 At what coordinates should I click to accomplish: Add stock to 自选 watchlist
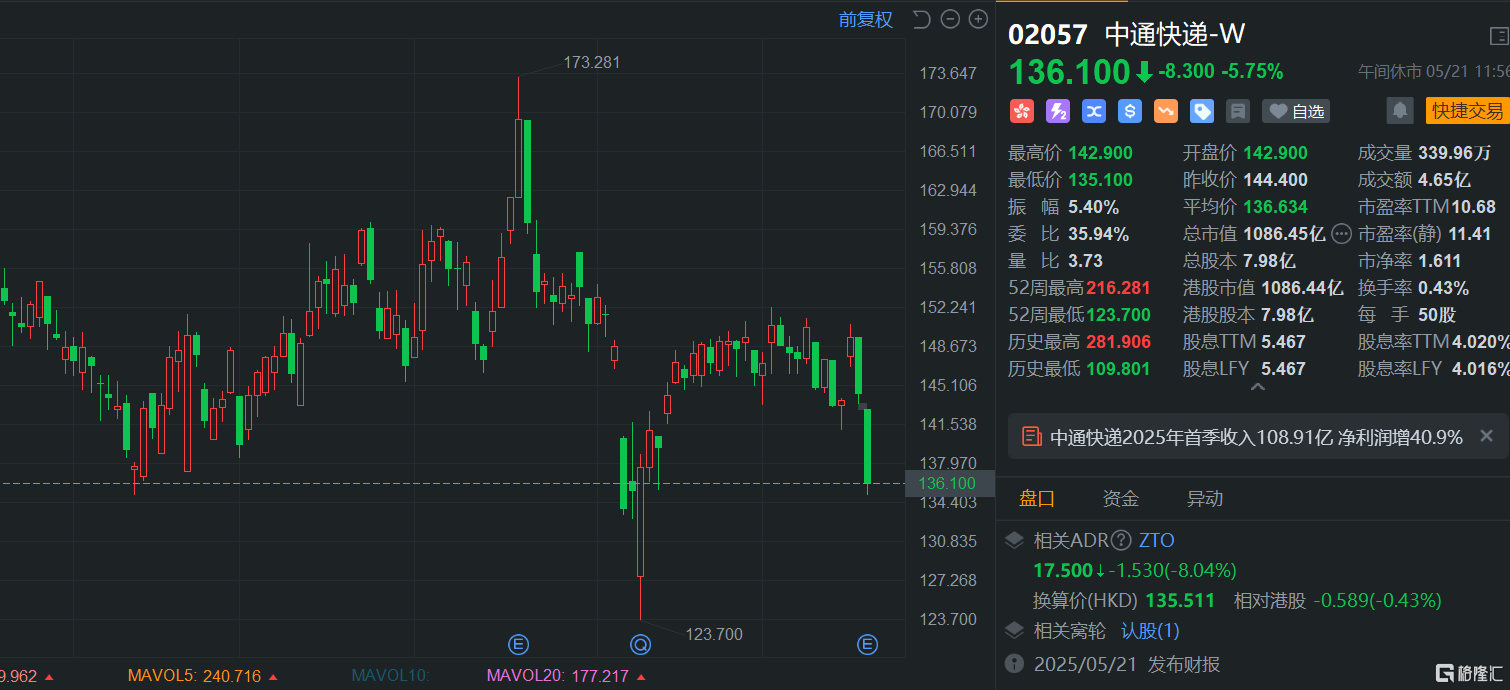pos(1296,111)
